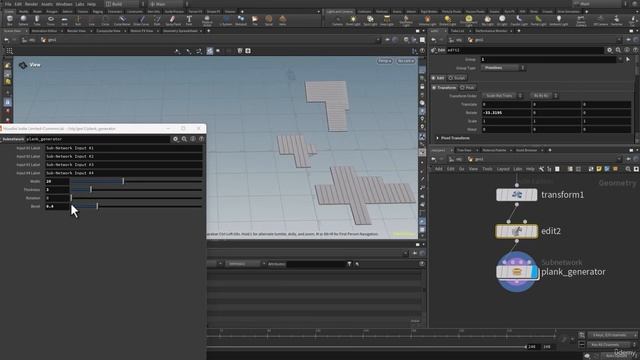
Task: Adjust the Bevel slider in plank_generator
Action: pyautogui.click(x=136, y=206)
